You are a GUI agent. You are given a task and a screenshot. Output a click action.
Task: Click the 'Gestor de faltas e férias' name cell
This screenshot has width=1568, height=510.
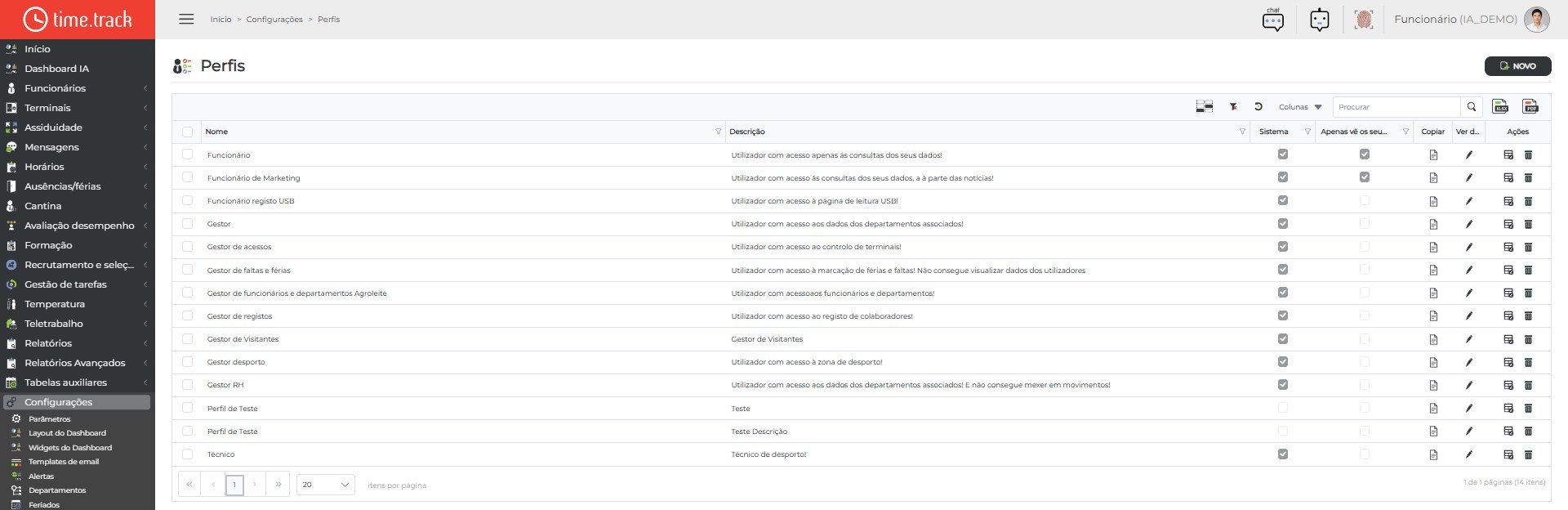[x=248, y=271]
